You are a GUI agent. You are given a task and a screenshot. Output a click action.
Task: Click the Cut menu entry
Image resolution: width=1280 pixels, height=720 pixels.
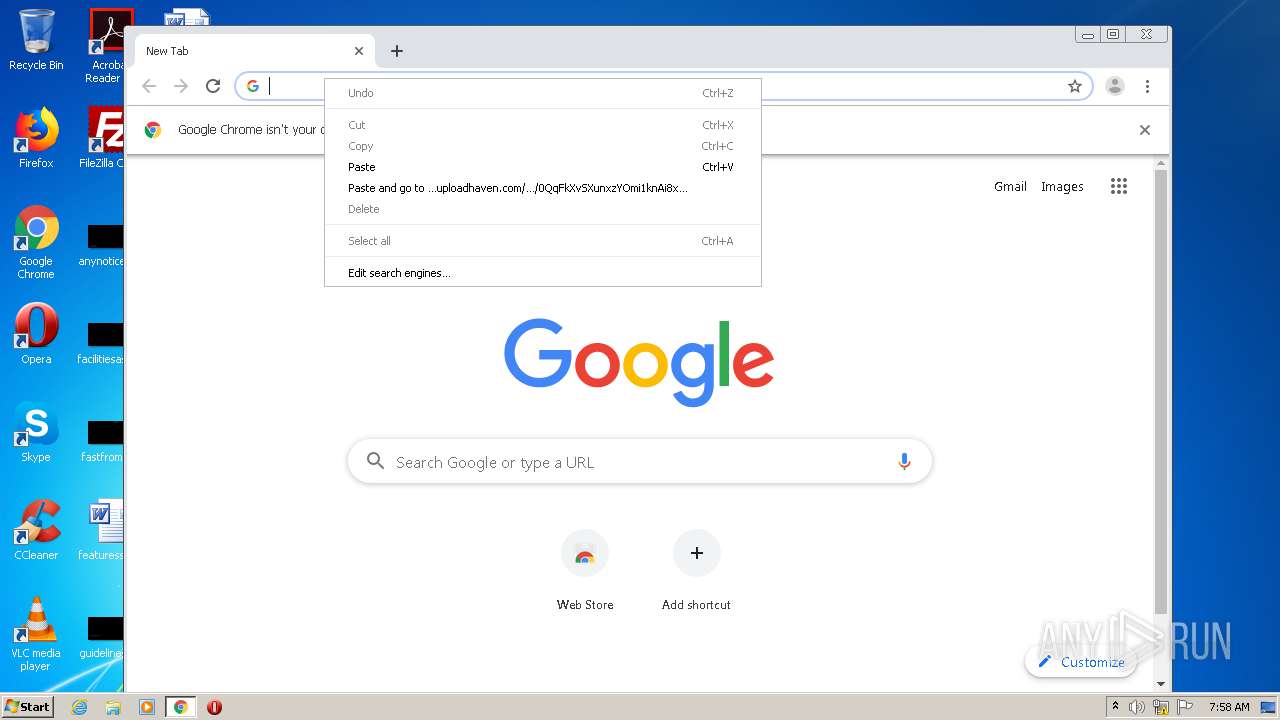point(543,125)
